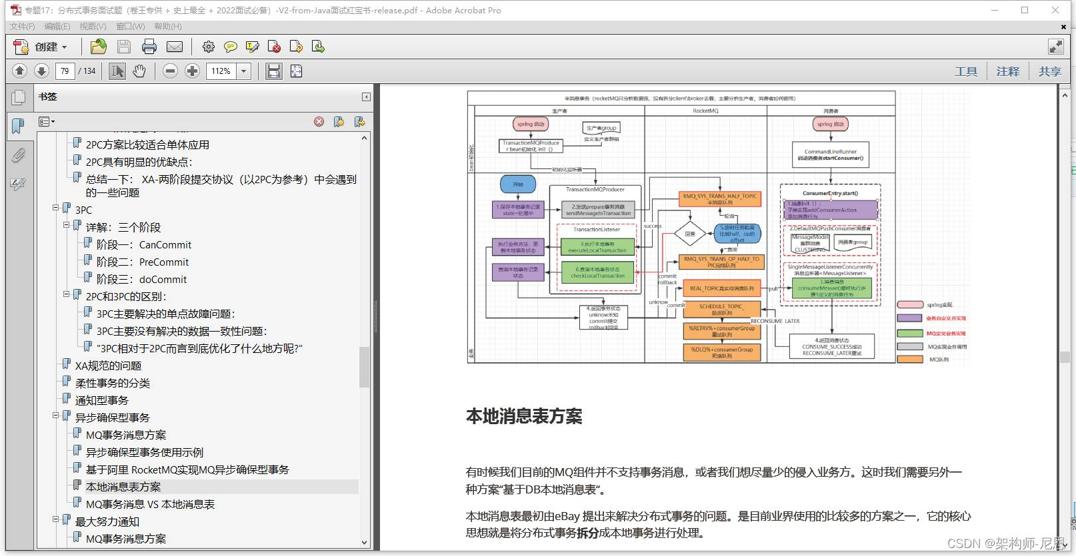The image size is (1076, 556).
Task: Click the delete page icon with red X
Action: pyautogui.click(x=274, y=47)
